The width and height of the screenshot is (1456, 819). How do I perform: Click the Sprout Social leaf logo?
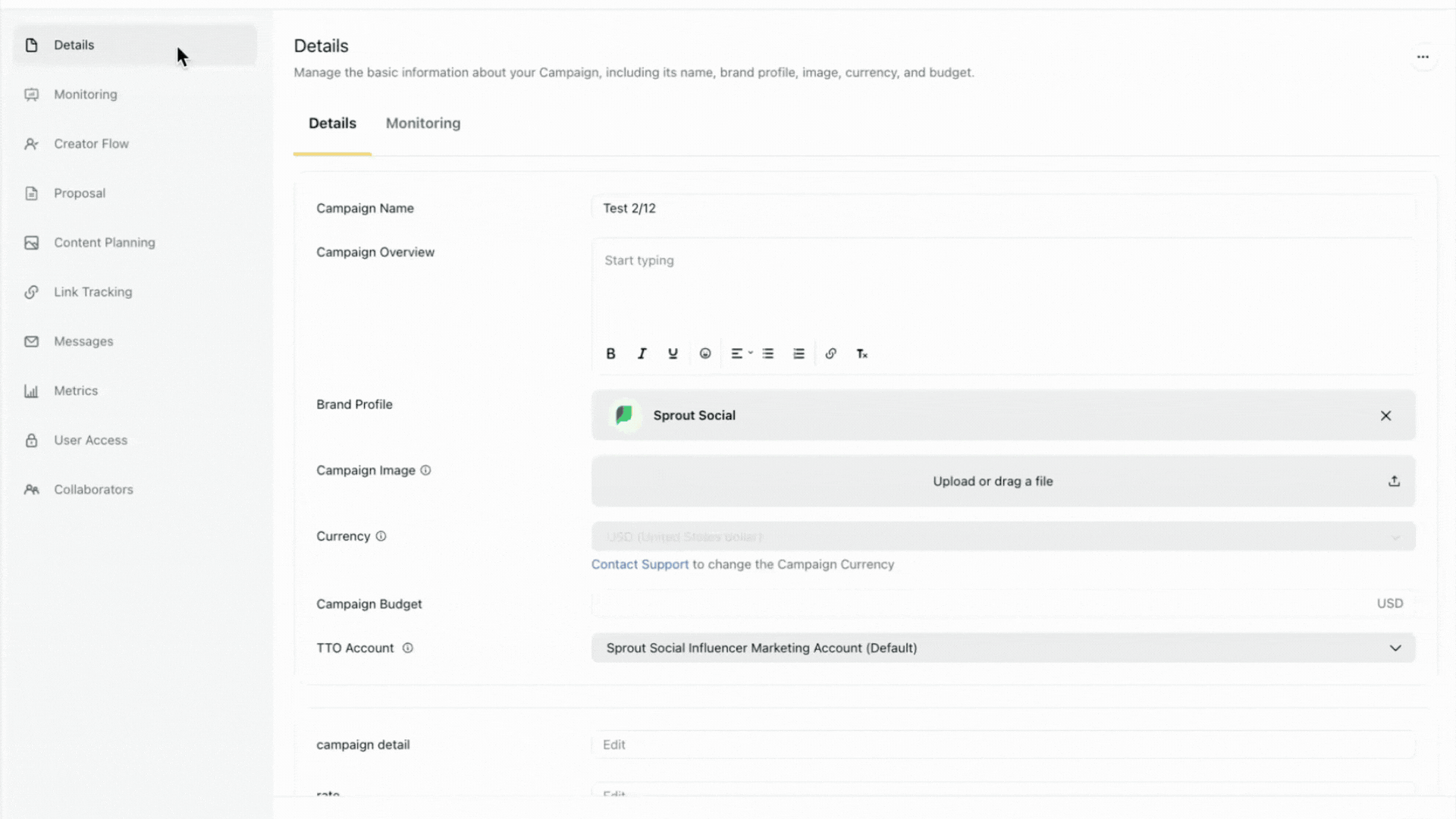click(x=624, y=415)
